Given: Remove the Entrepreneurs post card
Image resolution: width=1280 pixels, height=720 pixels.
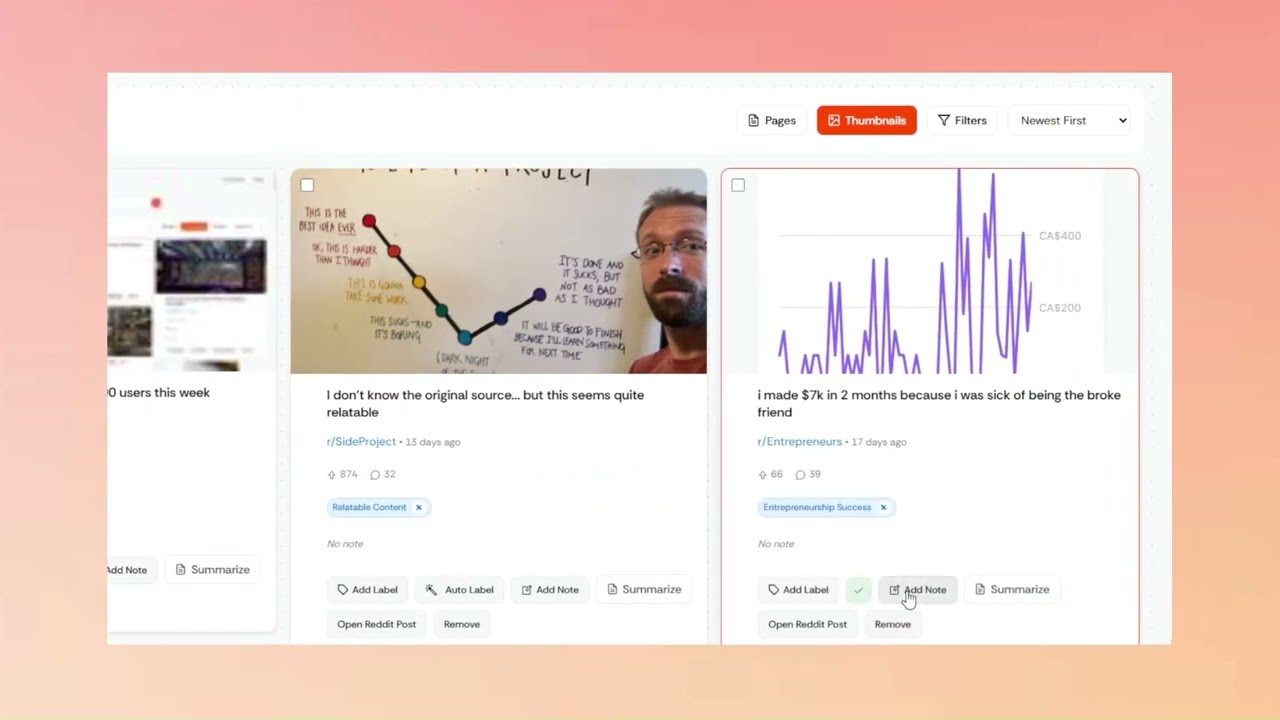Looking at the screenshot, I should click(893, 624).
